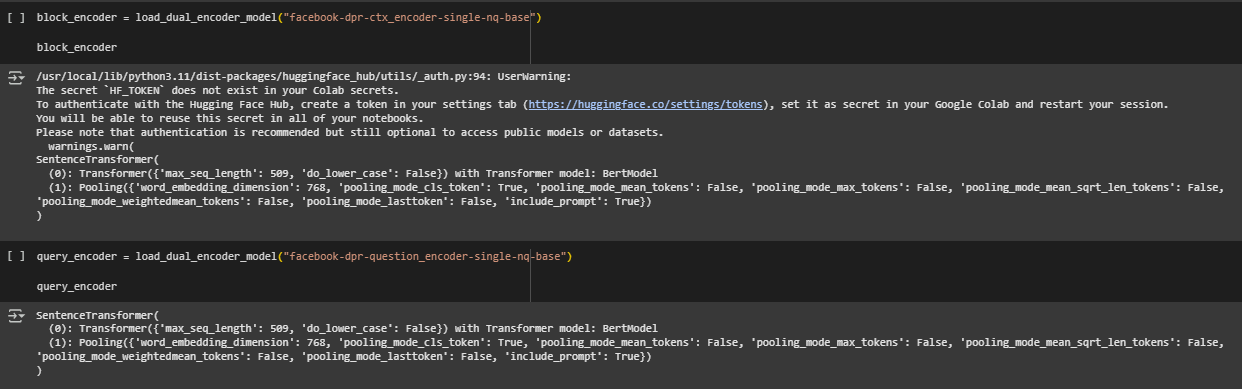The image size is (1242, 389).
Task: Open the huggingface.co/settings/tokens link
Action: point(646,104)
